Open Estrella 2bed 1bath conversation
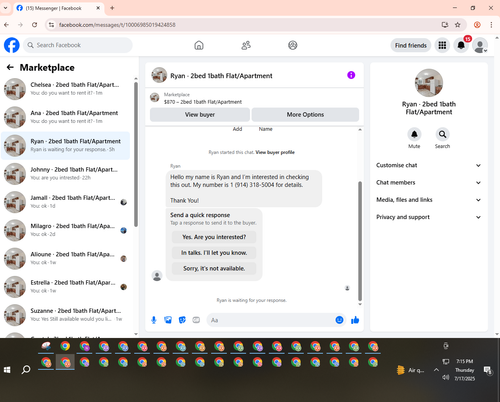Image resolution: width=500 pixels, height=402 pixels. (x=65, y=287)
